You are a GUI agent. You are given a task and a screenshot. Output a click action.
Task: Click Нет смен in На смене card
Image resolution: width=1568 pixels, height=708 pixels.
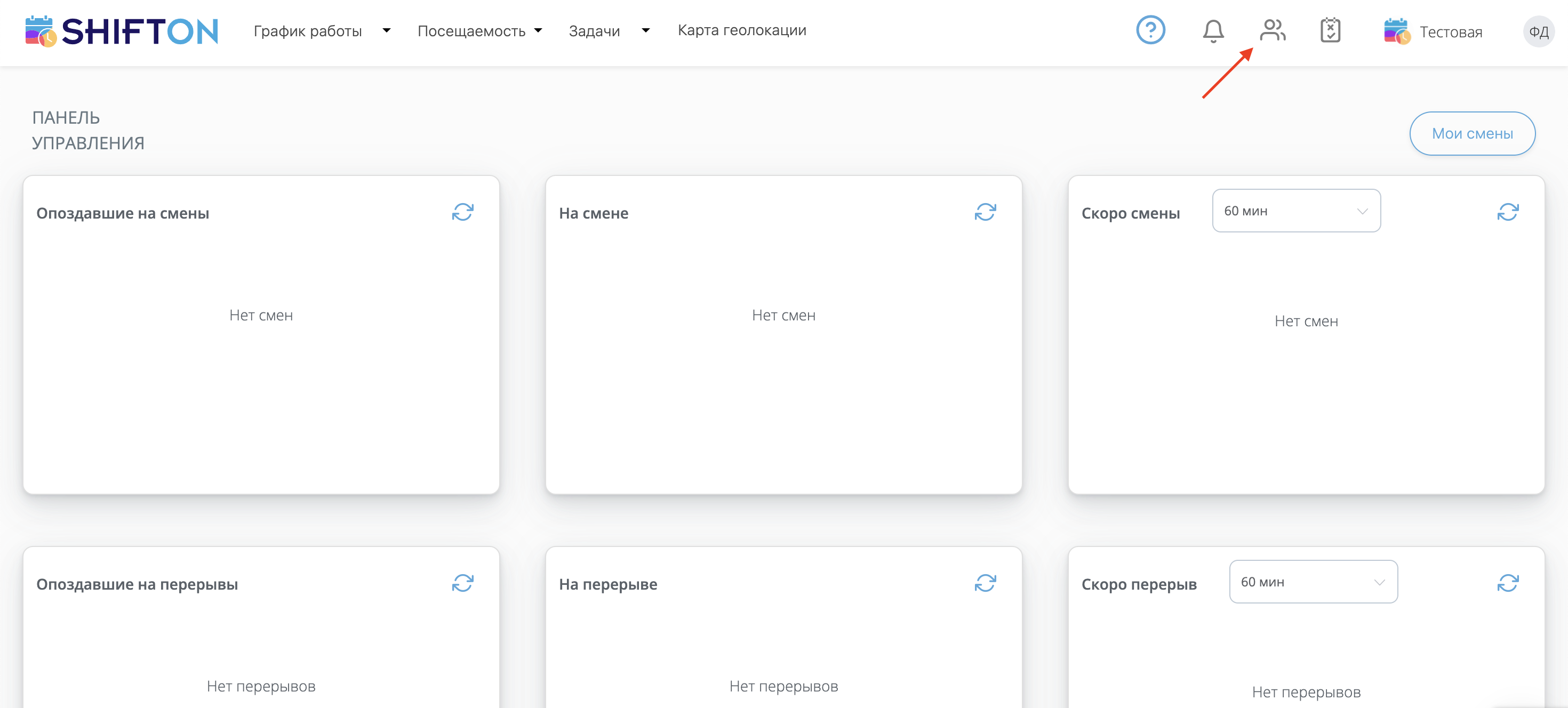[783, 315]
